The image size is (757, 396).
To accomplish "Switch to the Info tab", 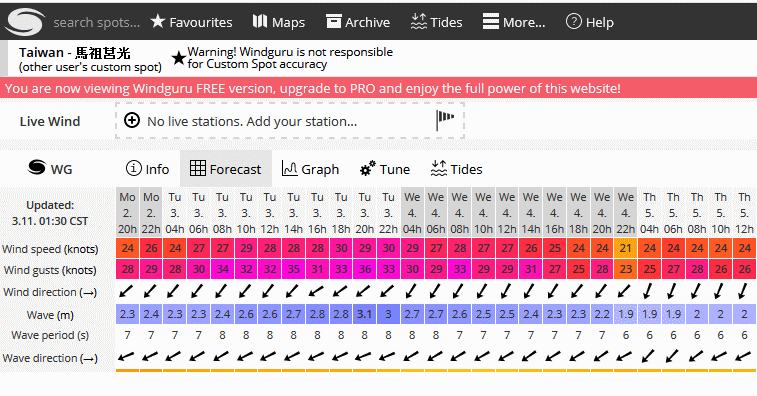I will tap(147, 169).
